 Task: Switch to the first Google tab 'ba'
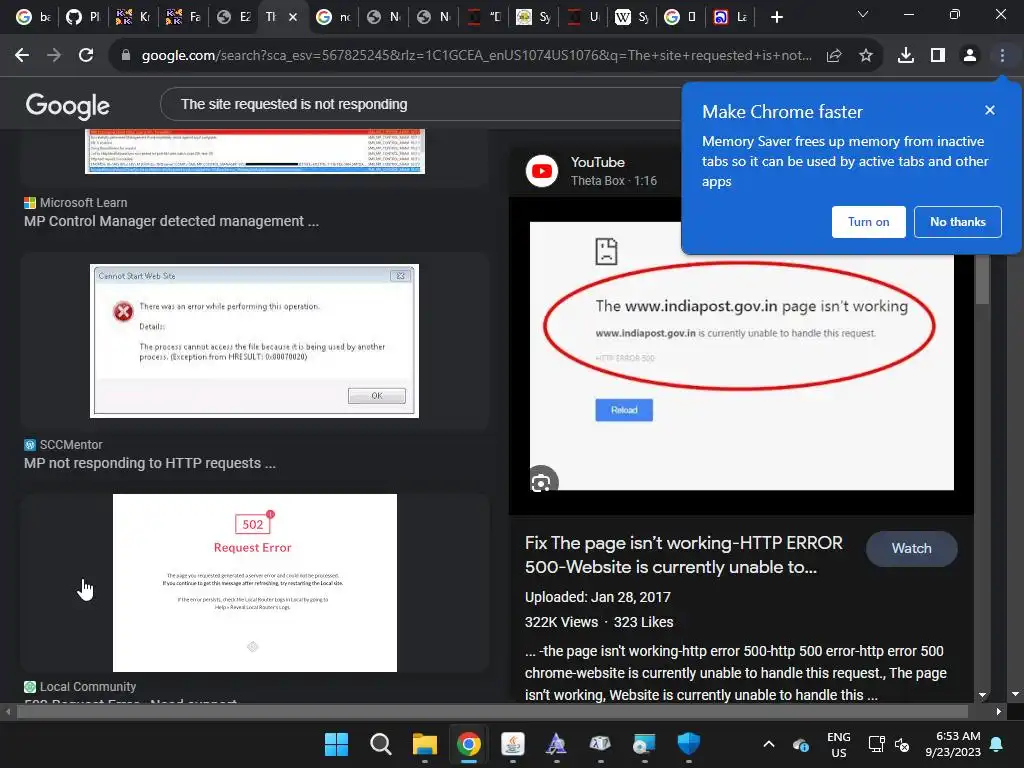coord(33,17)
